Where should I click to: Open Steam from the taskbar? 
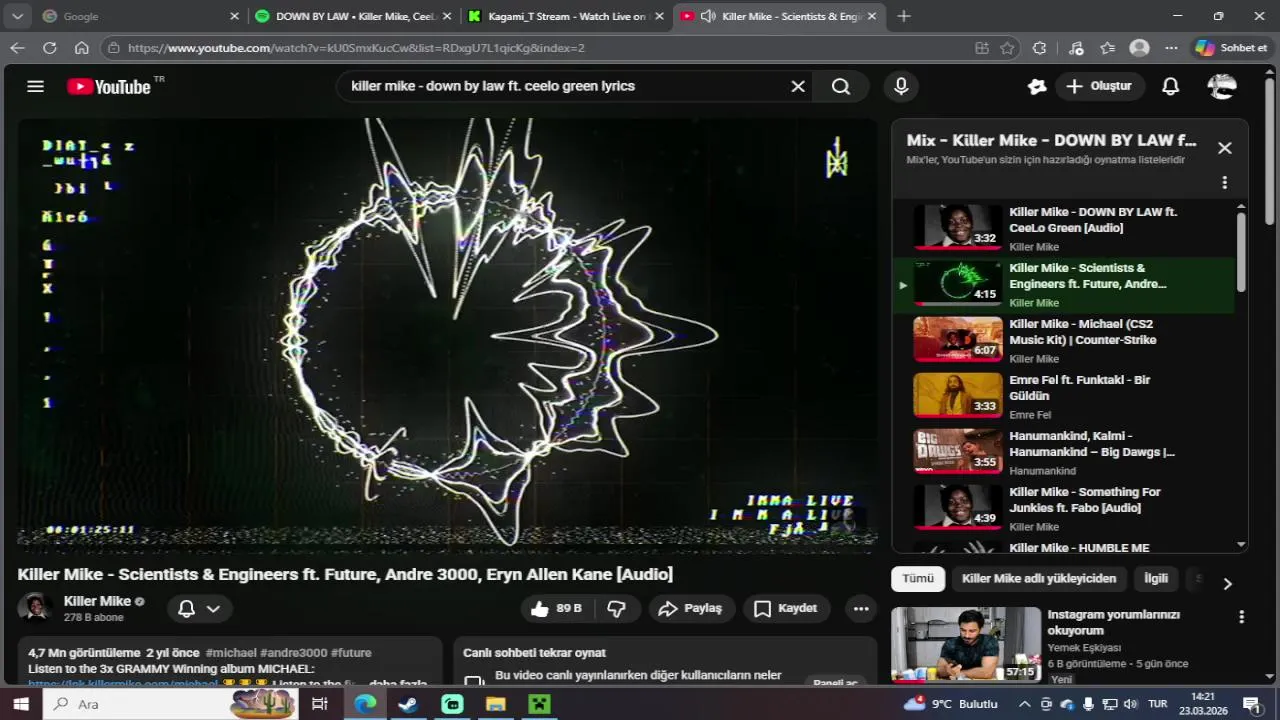coord(408,704)
